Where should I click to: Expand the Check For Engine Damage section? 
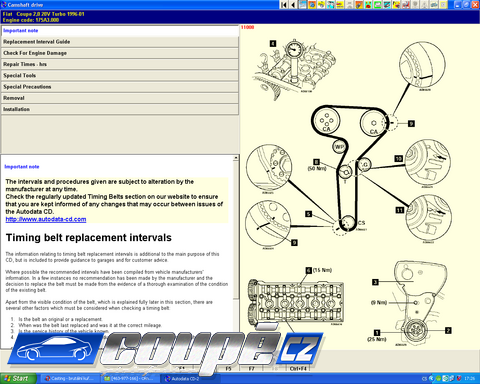[x=120, y=53]
